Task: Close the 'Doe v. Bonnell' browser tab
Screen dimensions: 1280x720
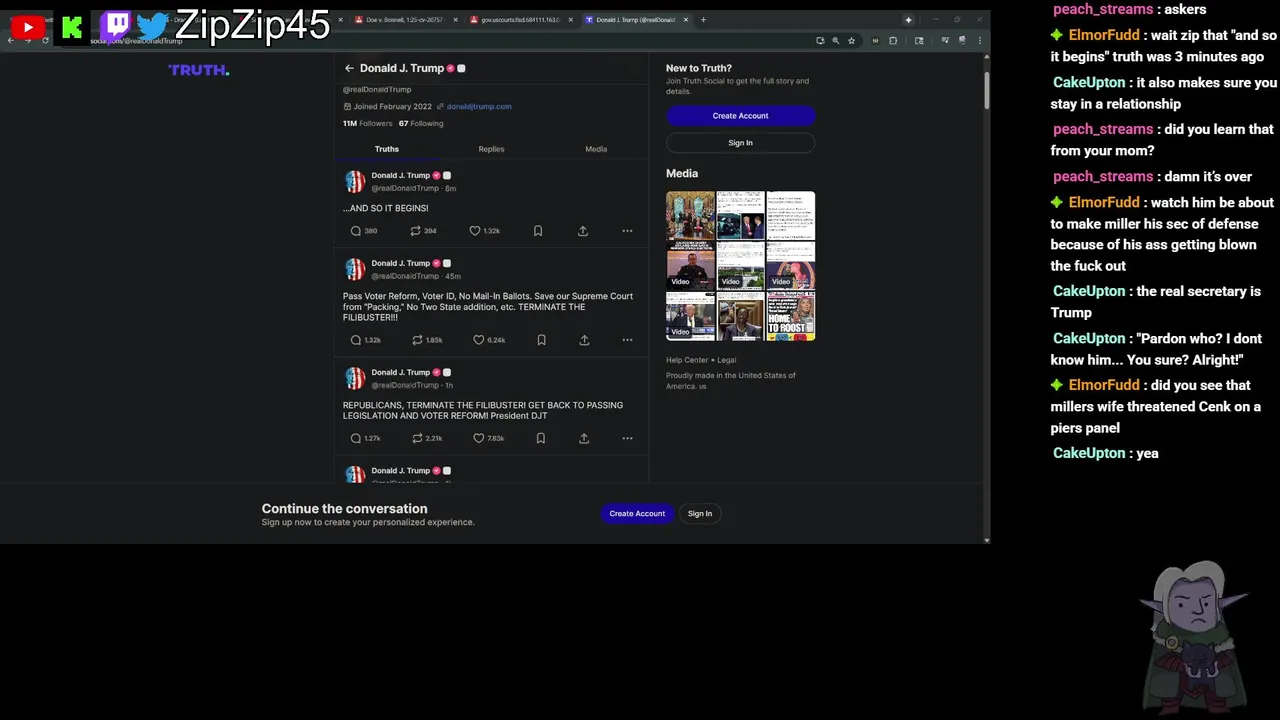Action: point(456,20)
